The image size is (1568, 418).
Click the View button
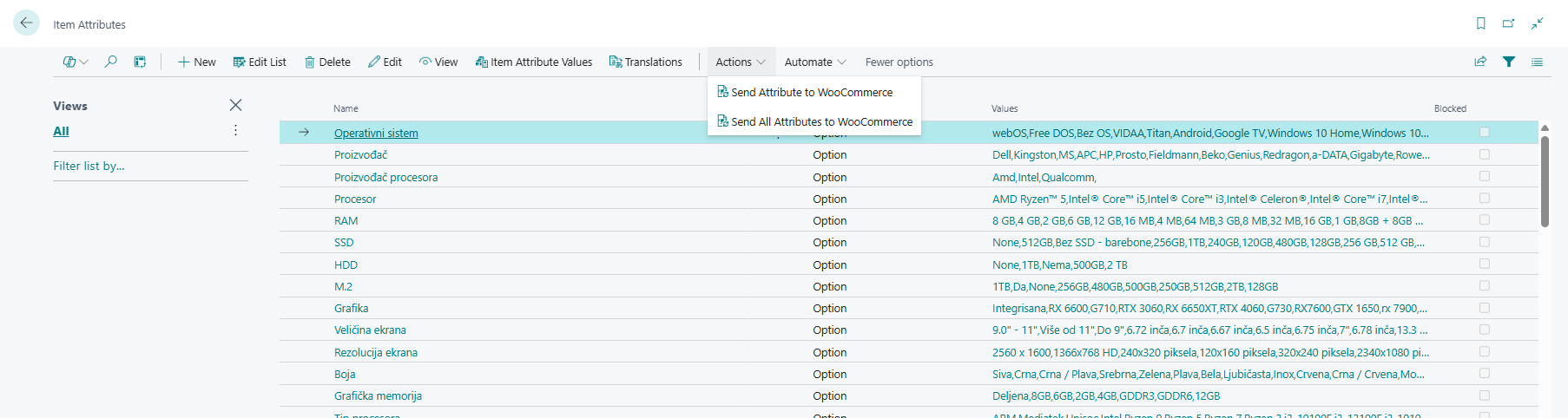point(438,62)
